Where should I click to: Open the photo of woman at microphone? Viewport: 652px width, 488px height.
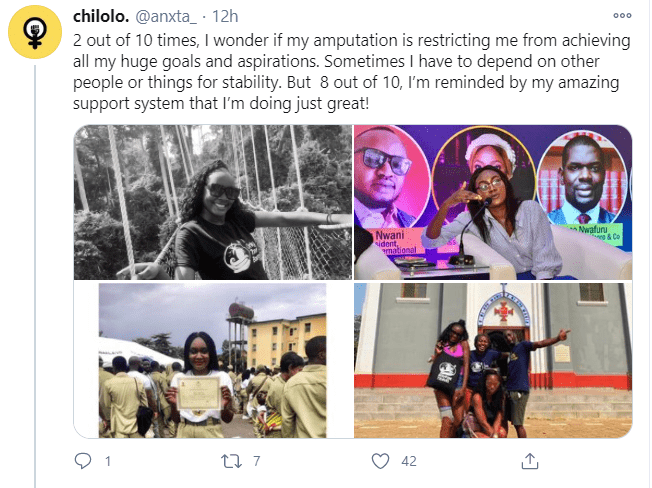tap(493, 202)
